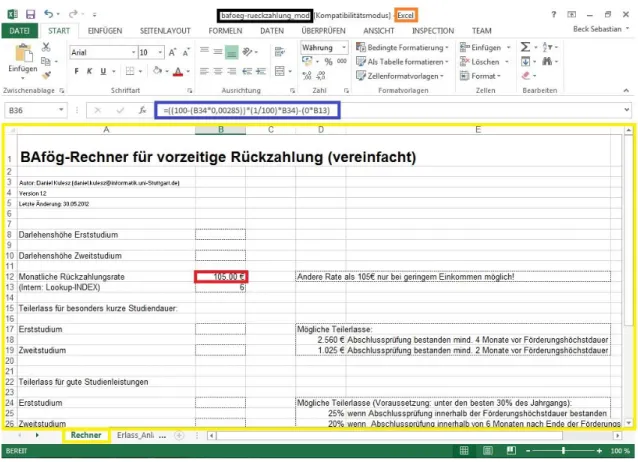Click the large Einfügen paste button
This screenshot has width=638, height=462.
tap(23, 61)
